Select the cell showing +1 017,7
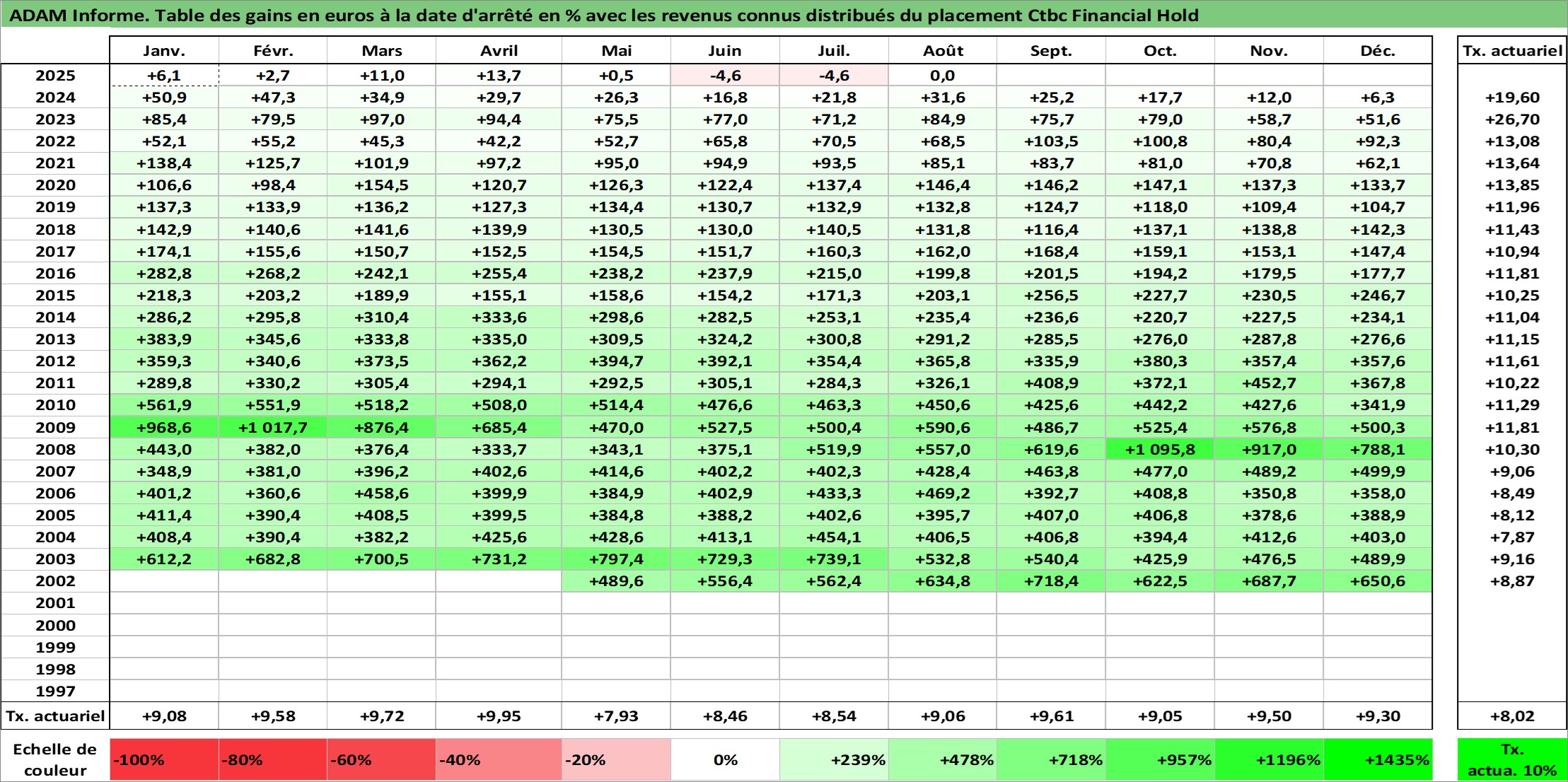This screenshot has height=782, width=1568. (x=273, y=427)
